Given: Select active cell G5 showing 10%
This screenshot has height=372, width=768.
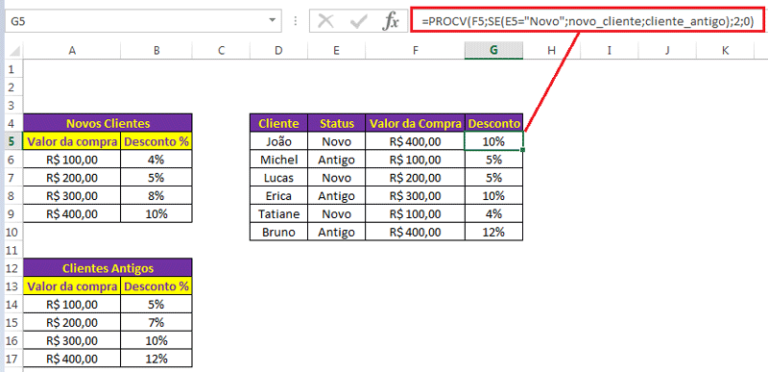Looking at the screenshot, I should [494, 141].
